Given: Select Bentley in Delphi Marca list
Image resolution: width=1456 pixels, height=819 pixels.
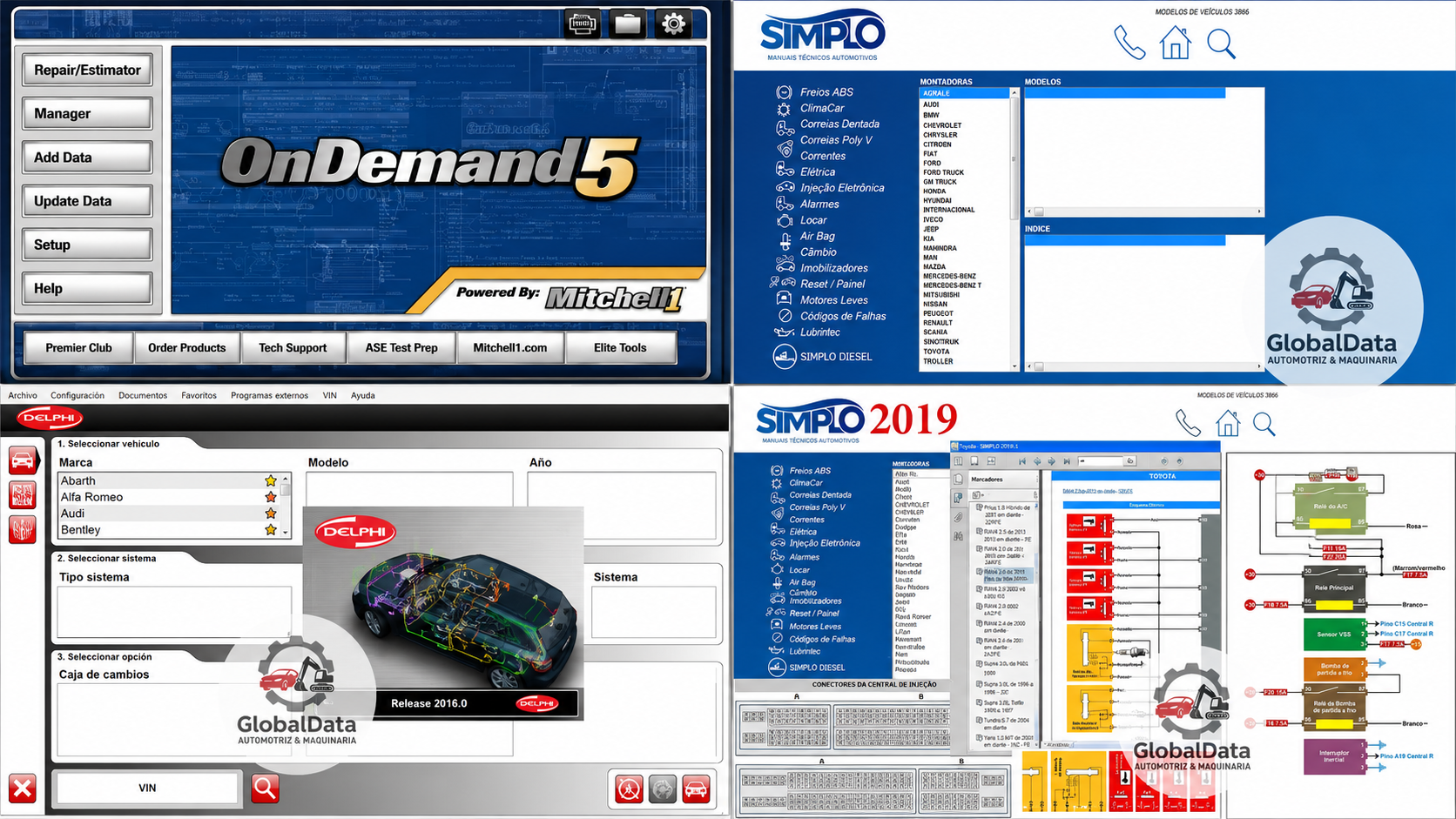Looking at the screenshot, I should point(80,530).
